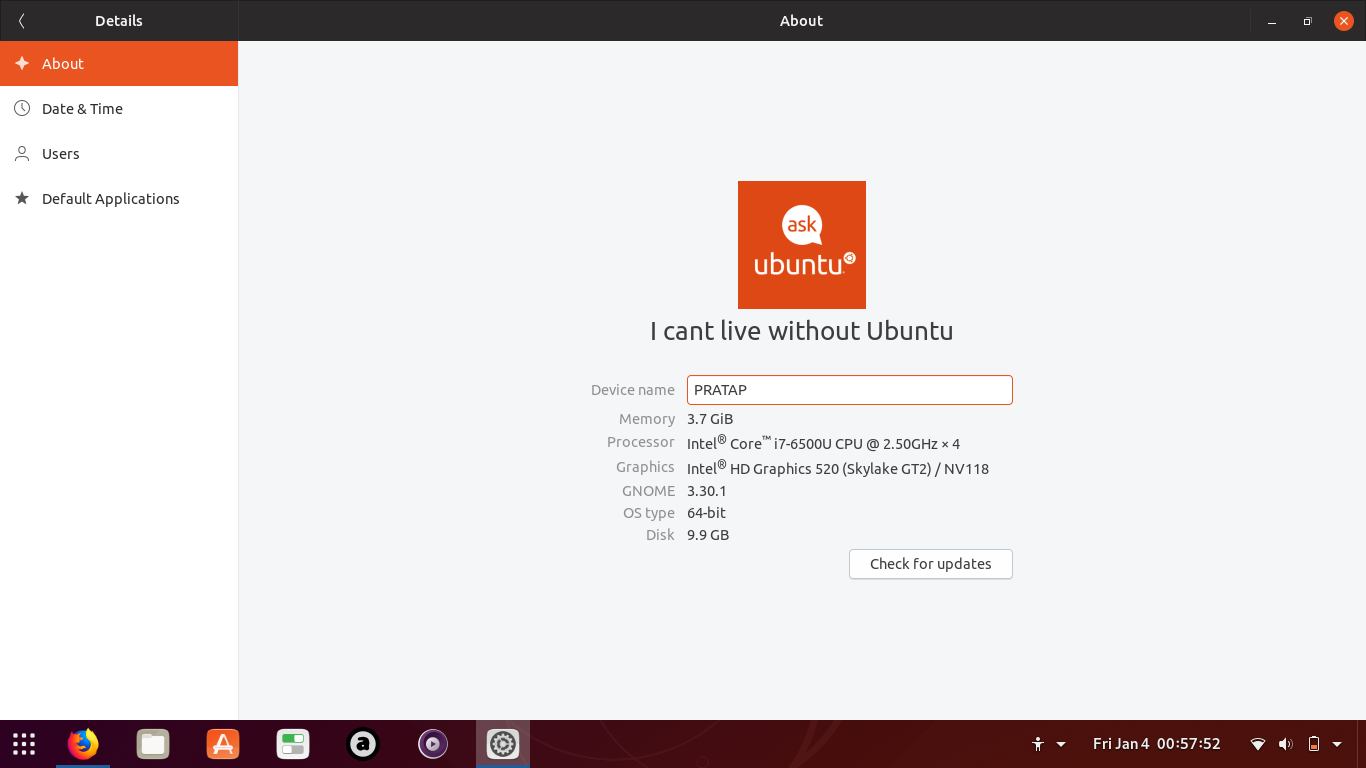Image resolution: width=1366 pixels, height=768 pixels.
Task: Open the Users settings panel
Action: (60, 153)
